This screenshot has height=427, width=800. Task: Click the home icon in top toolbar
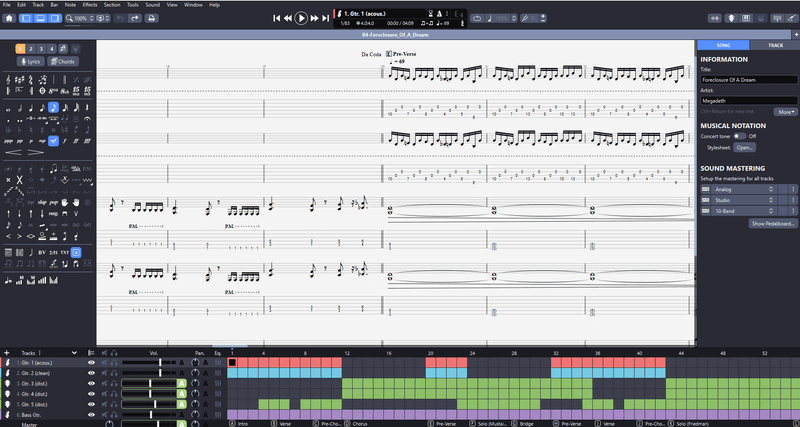[11, 18]
